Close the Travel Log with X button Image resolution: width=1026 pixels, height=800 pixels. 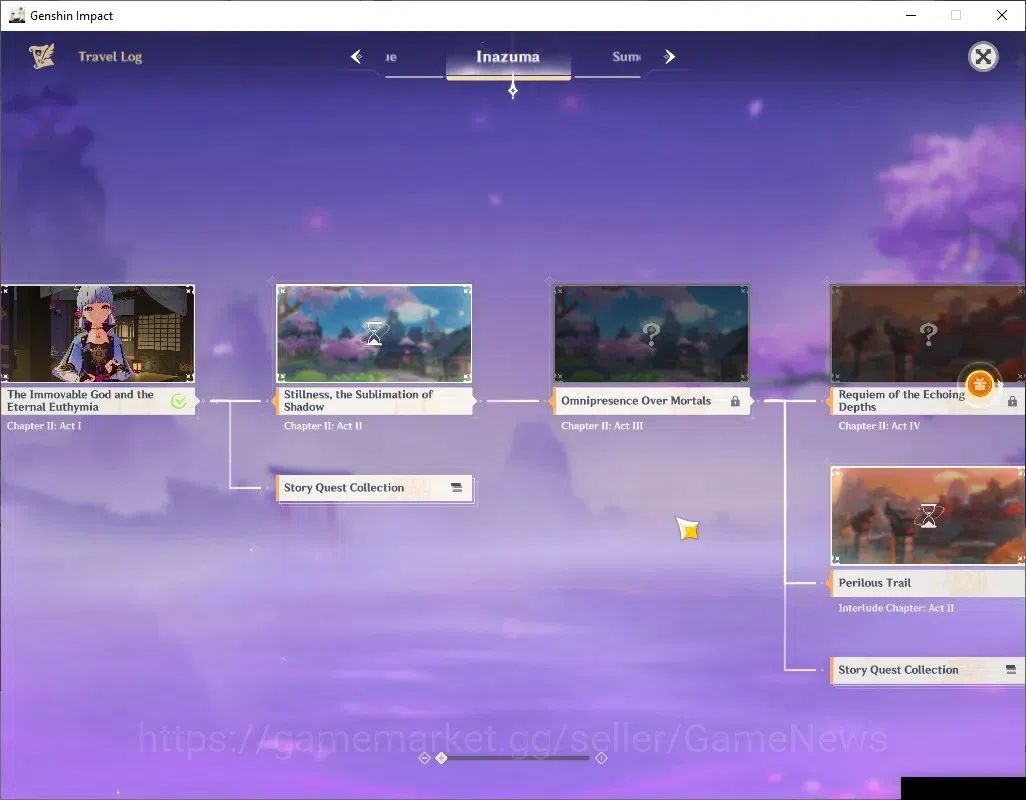983,57
